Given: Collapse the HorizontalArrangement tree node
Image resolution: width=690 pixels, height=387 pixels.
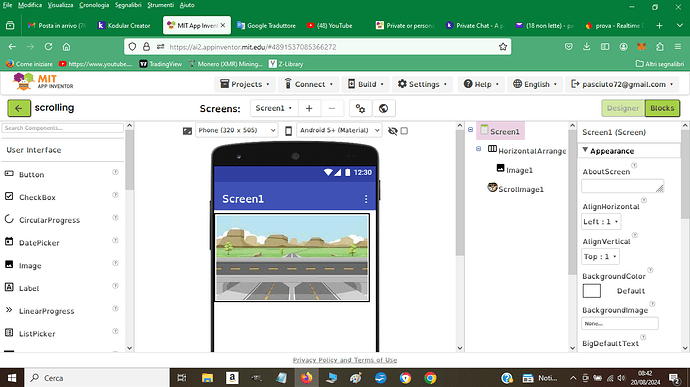Looking at the screenshot, I should point(478,149).
